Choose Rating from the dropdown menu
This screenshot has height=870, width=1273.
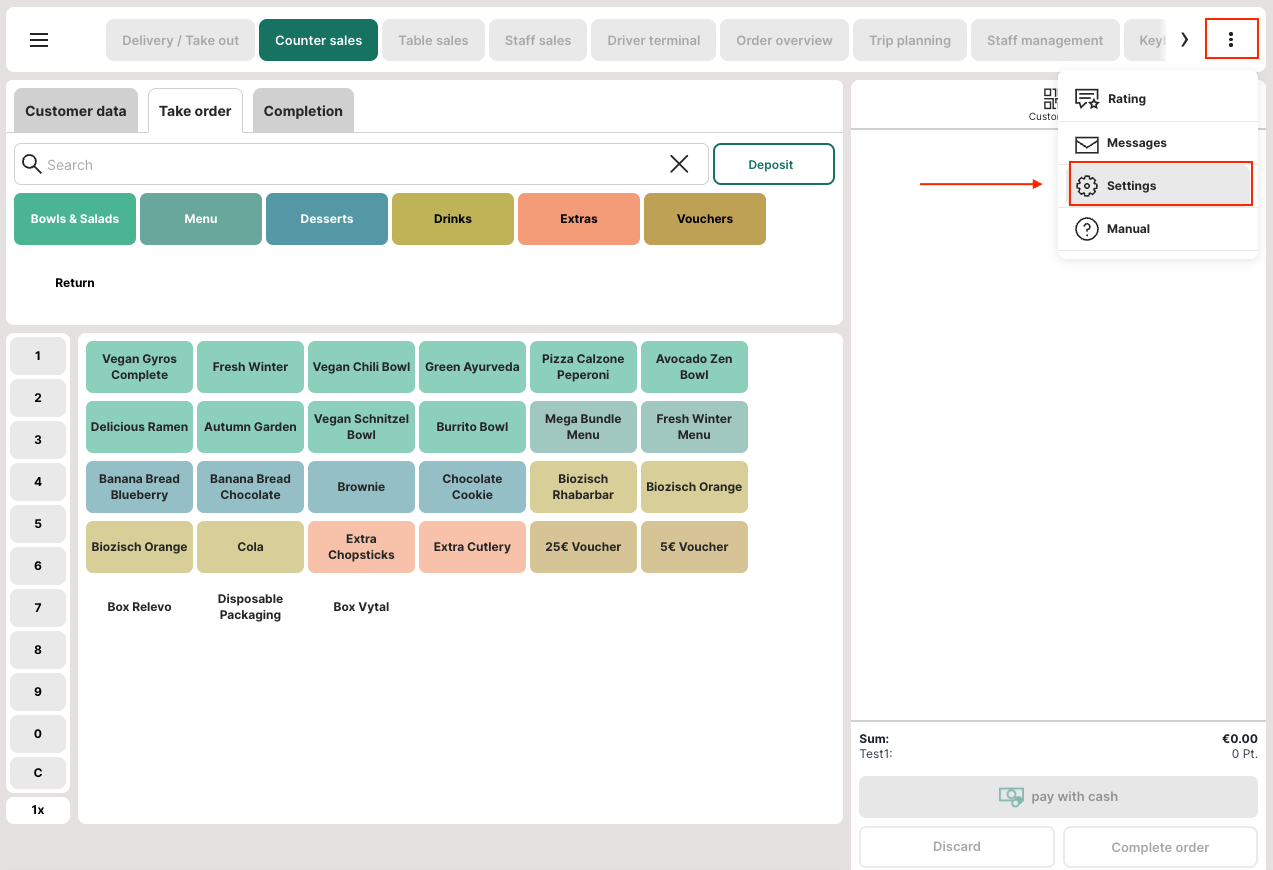pos(1158,99)
